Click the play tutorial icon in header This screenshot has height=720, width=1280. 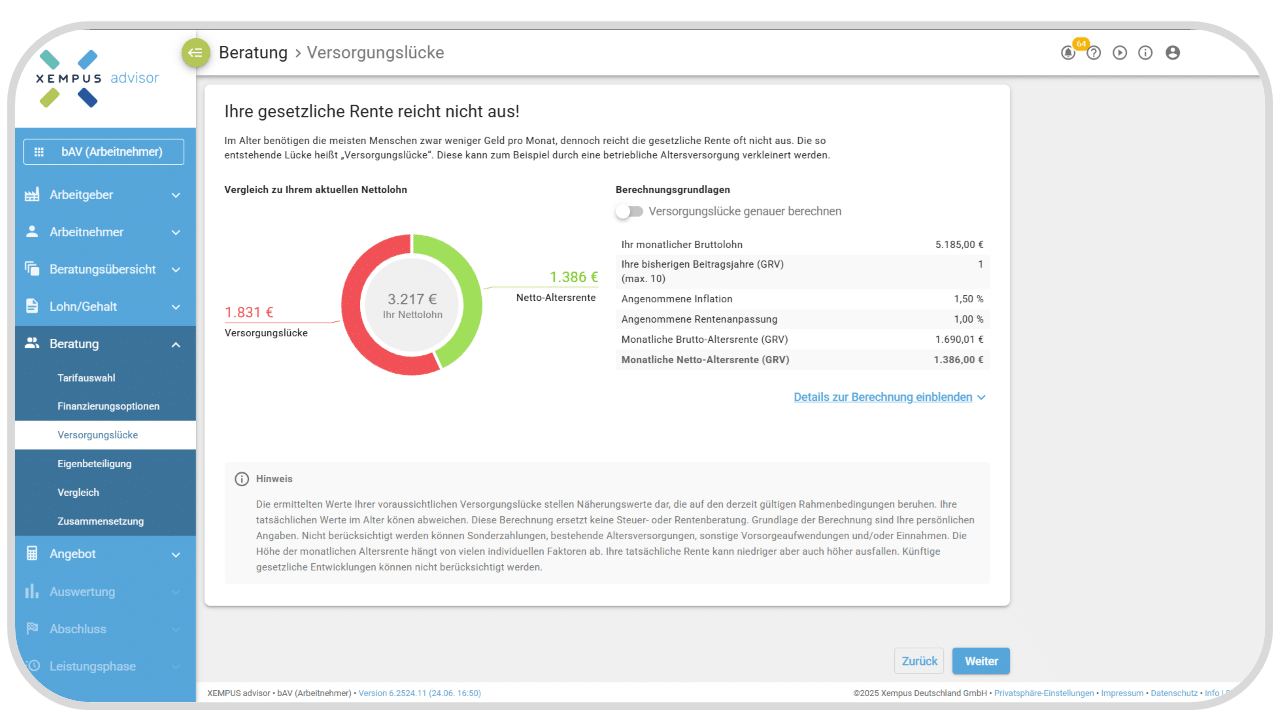[x=1120, y=53]
